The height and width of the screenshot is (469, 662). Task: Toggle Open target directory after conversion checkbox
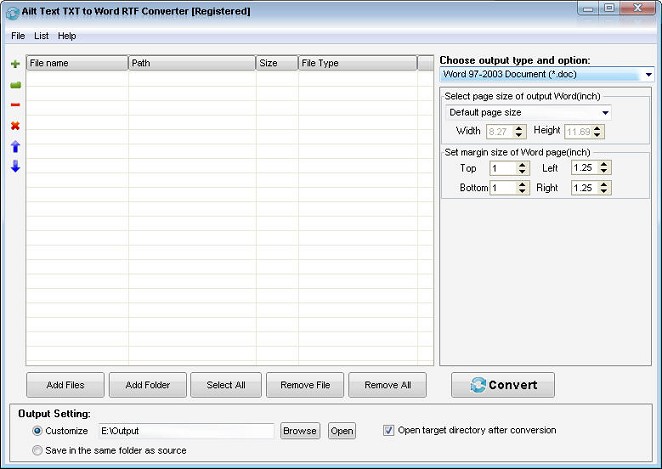(389, 431)
